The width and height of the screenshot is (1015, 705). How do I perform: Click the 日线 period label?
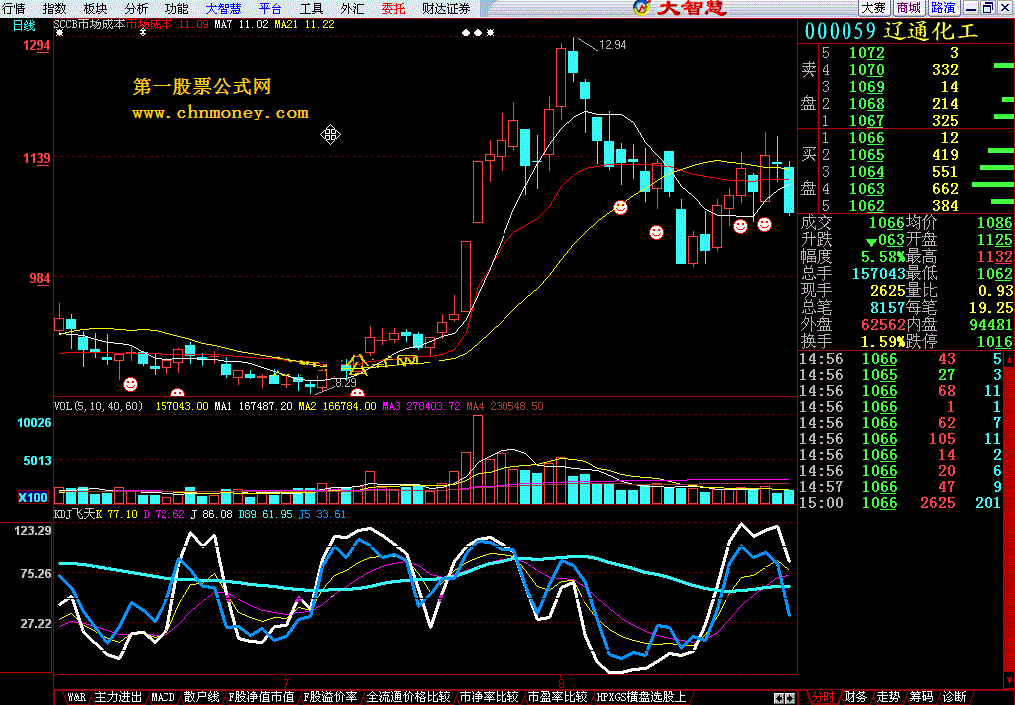coord(24,25)
